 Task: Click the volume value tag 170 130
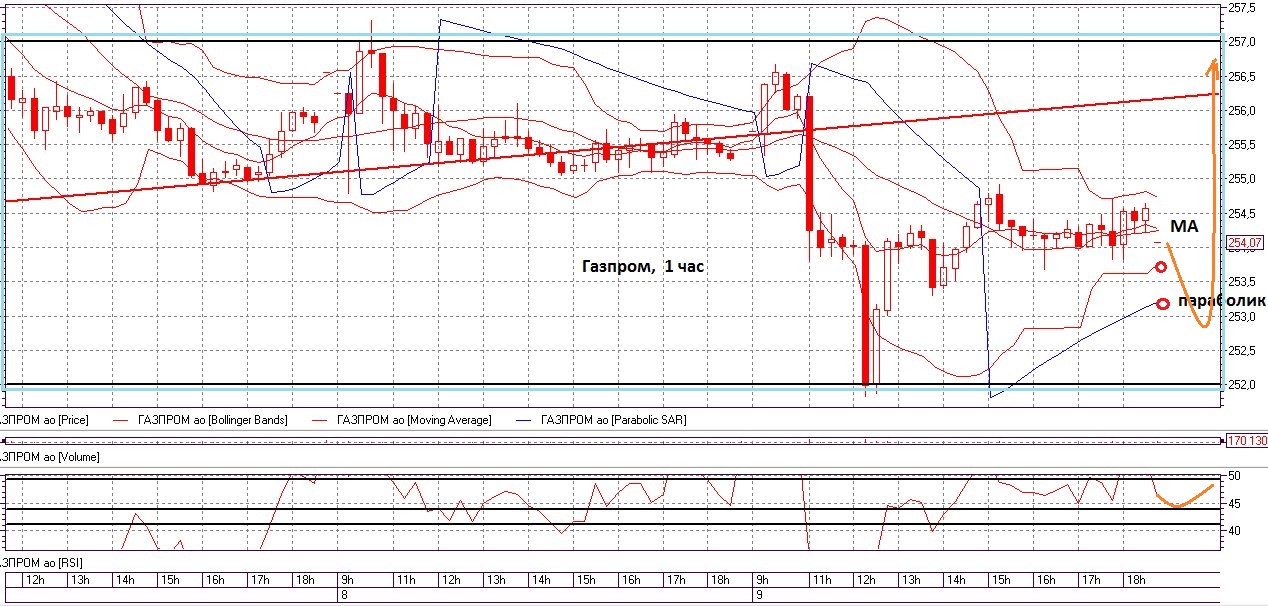click(x=1246, y=440)
